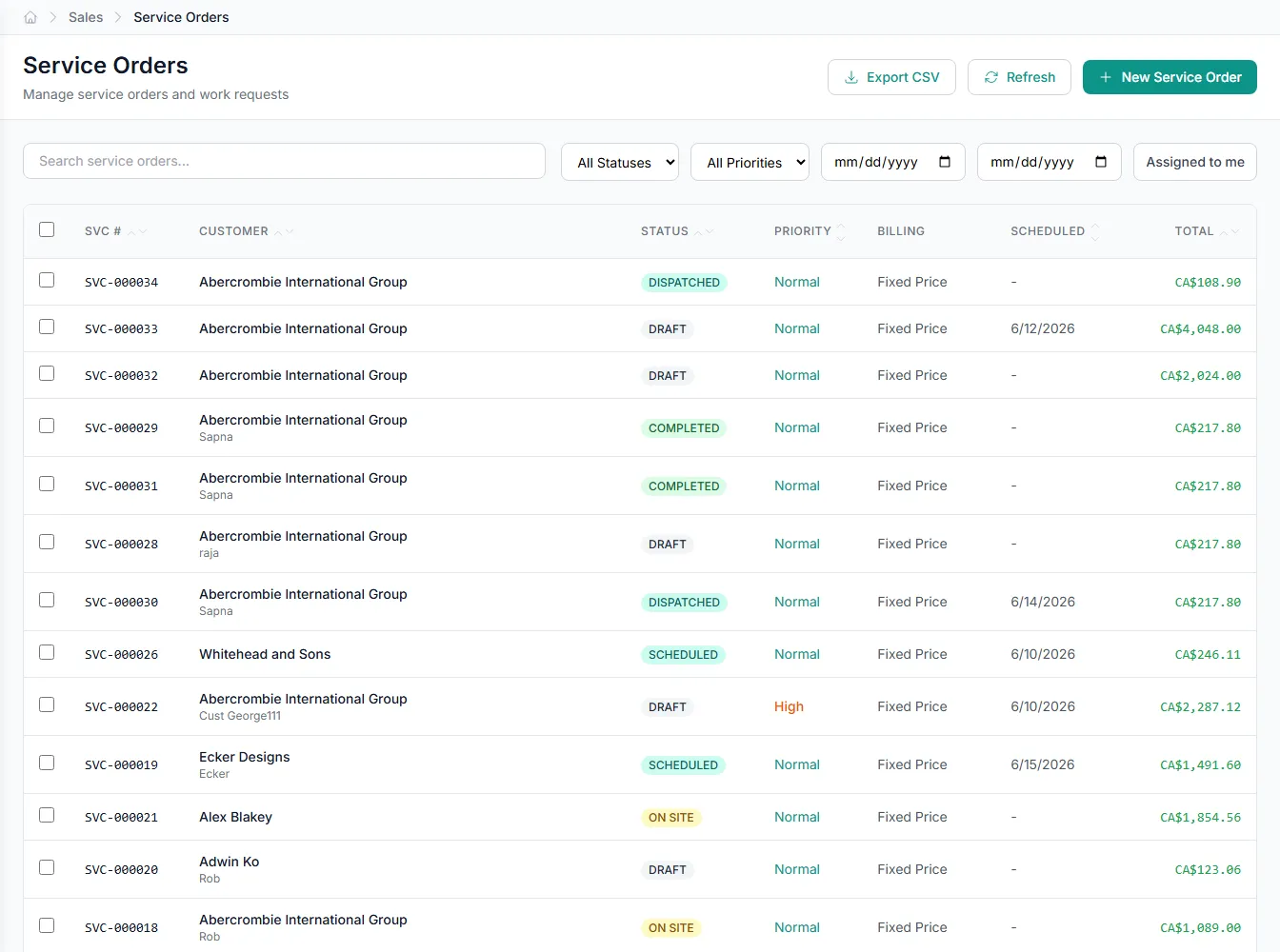Click the DRAFT badge on SVC-000020
Viewport: 1280px width, 952px height.
pyautogui.click(x=667, y=870)
